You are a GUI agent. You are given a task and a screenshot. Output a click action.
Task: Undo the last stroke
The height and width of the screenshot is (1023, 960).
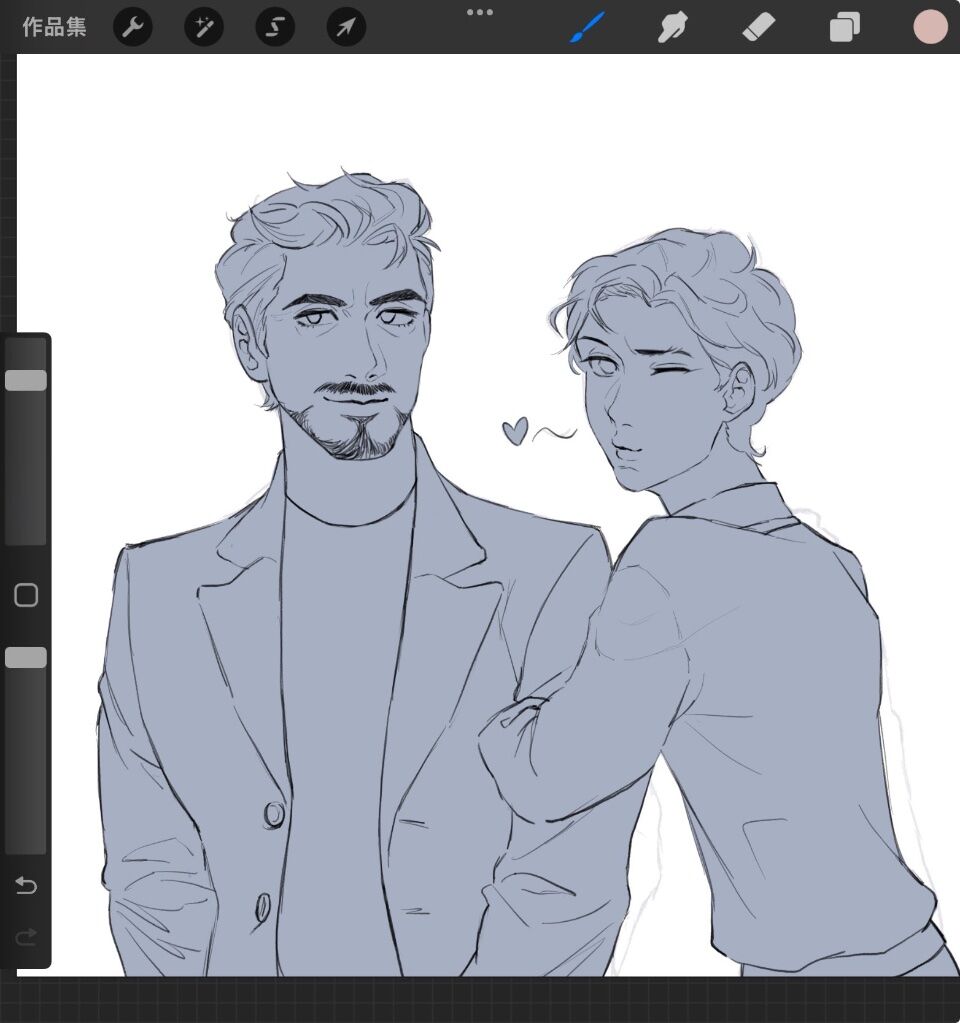click(26, 885)
